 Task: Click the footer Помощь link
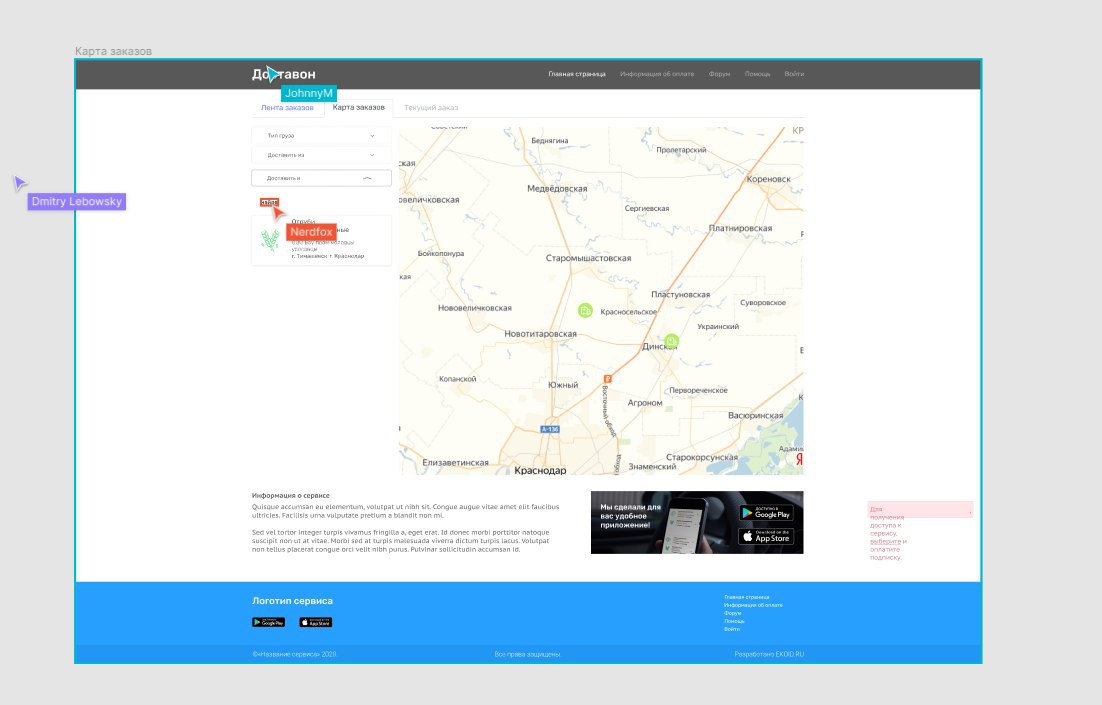tap(734, 621)
